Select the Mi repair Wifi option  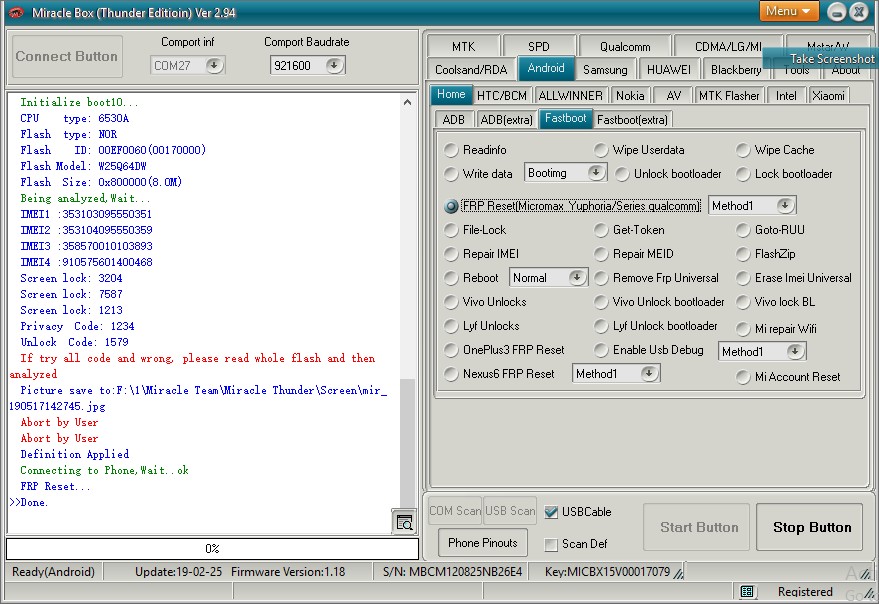click(776, 329)
